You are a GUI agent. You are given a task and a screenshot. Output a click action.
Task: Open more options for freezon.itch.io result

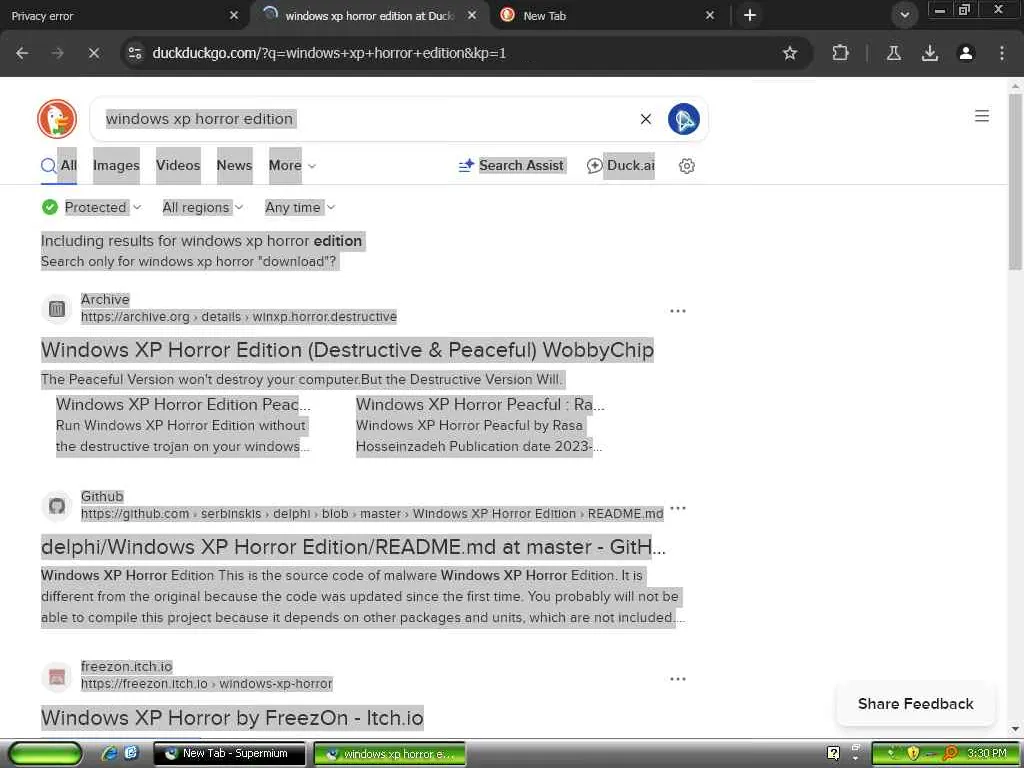[x=678, y=679]
